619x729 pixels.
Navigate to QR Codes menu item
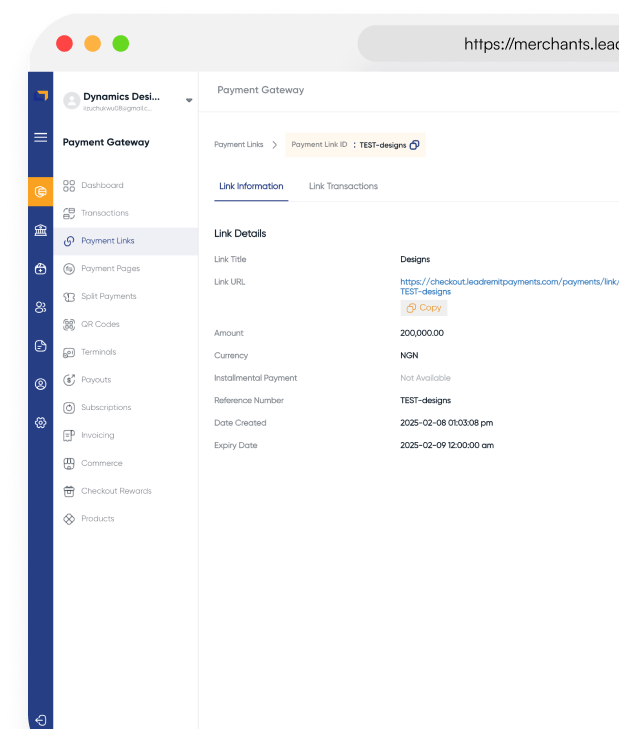pyautogui.click(x=100, y=324)
